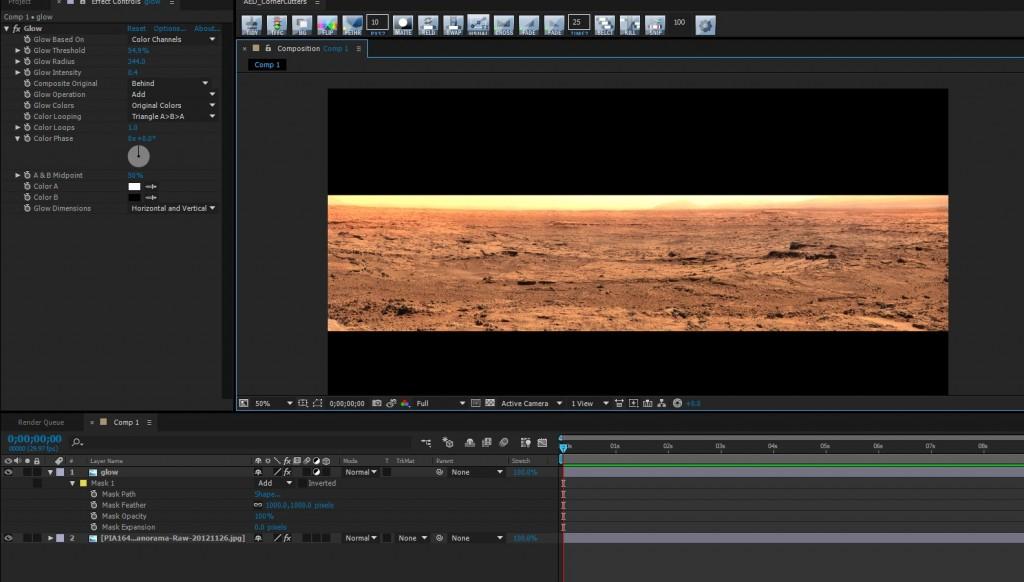Click the MATTE icon in CornerCutters toolbar
The height and width of the screenshot is (582, 1024).
pyautogui.click(x=403, y=24)
